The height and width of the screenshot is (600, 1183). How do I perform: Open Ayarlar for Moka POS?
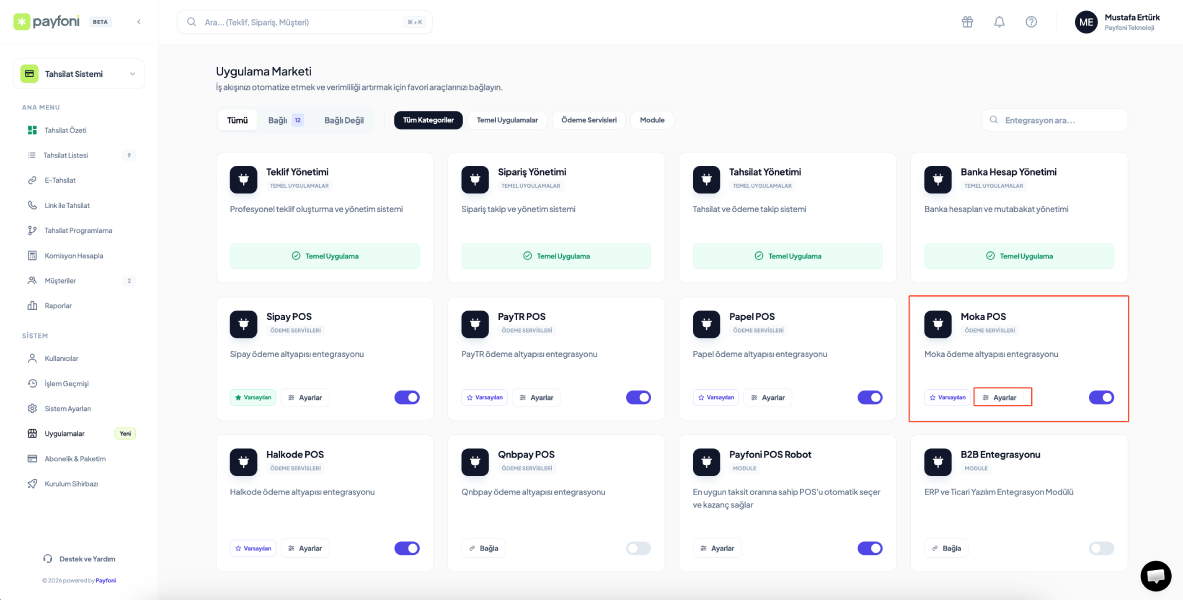pos(1002,397)
